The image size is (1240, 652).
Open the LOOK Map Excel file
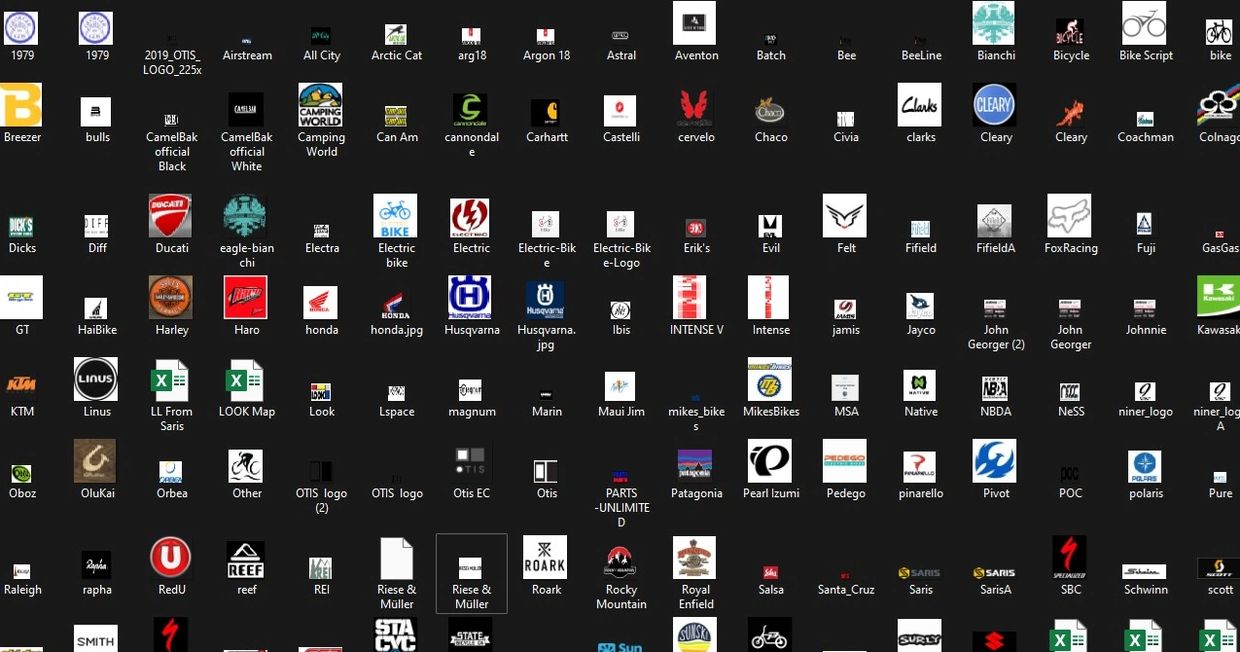[246, 380]
